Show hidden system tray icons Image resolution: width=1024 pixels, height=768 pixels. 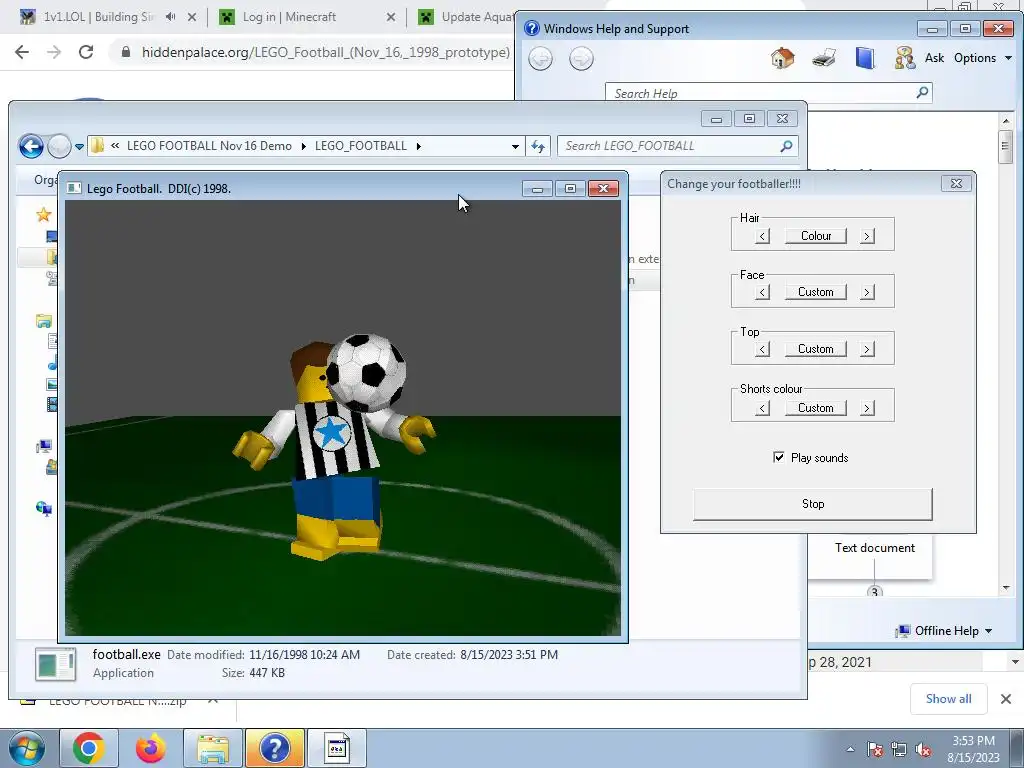click(x=850, y=750)
